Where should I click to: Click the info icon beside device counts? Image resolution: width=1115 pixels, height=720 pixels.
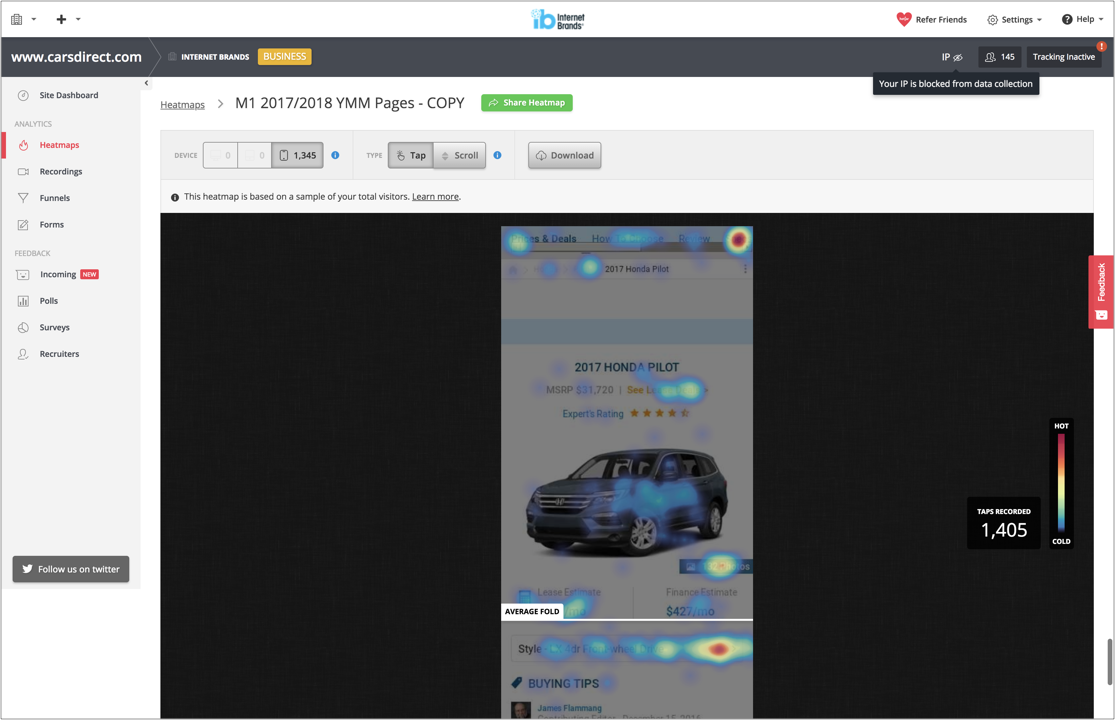coord(335,155)
